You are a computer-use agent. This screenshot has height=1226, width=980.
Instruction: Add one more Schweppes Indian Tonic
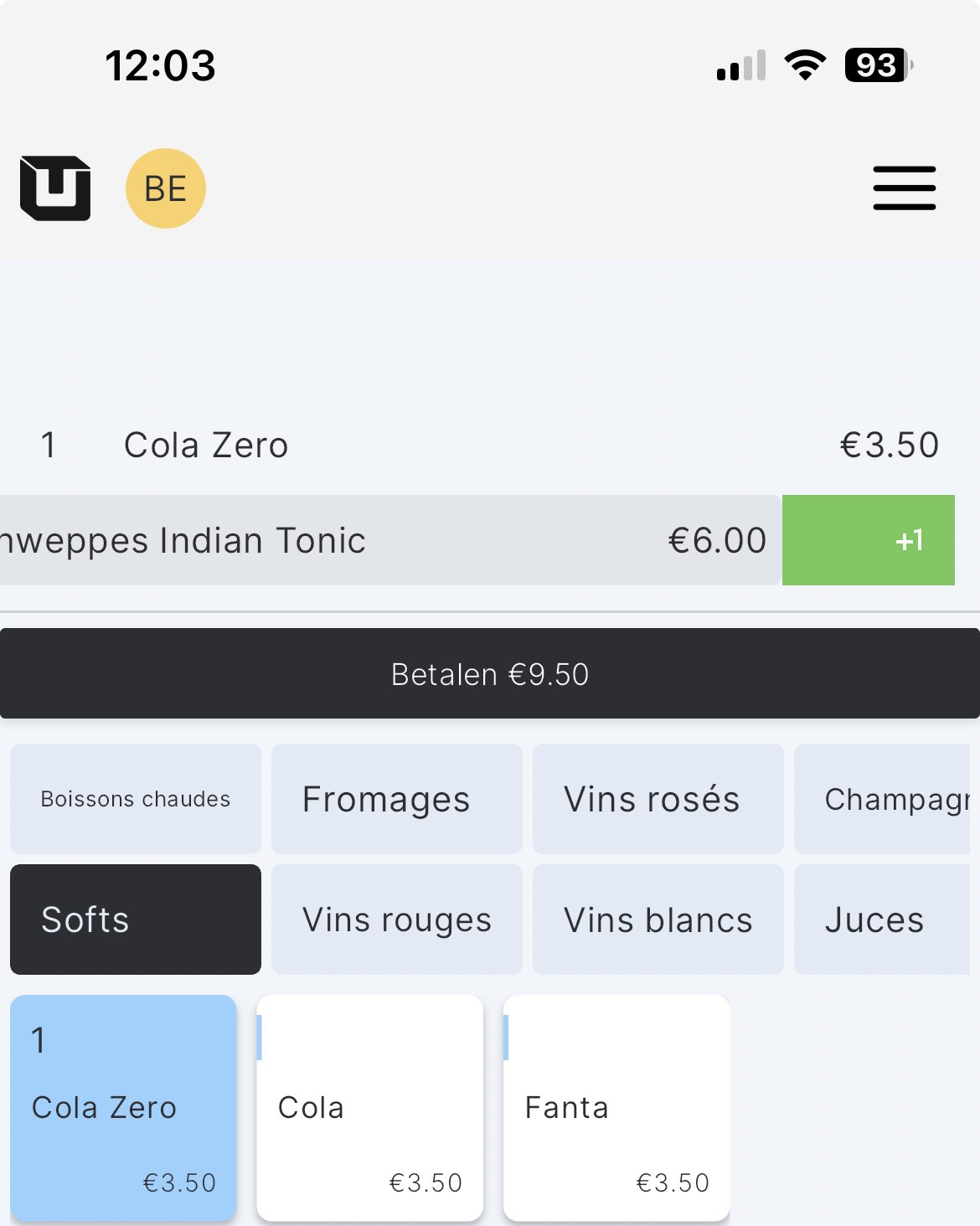click(869, 540)
